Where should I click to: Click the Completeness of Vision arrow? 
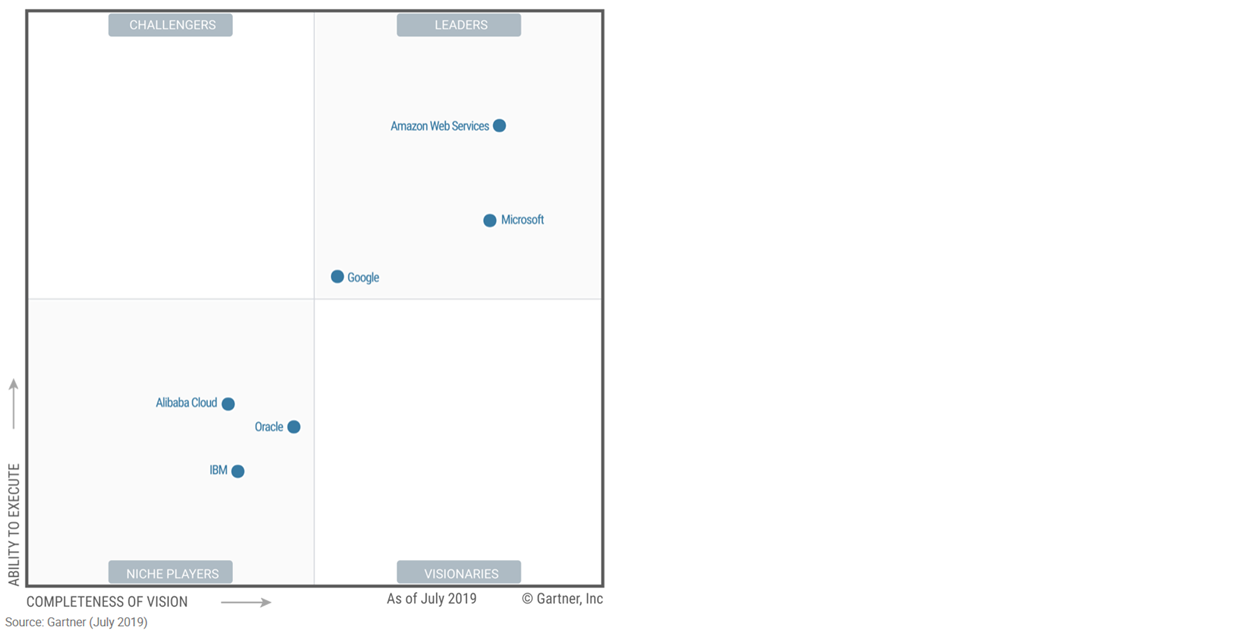tap(246, 602)
